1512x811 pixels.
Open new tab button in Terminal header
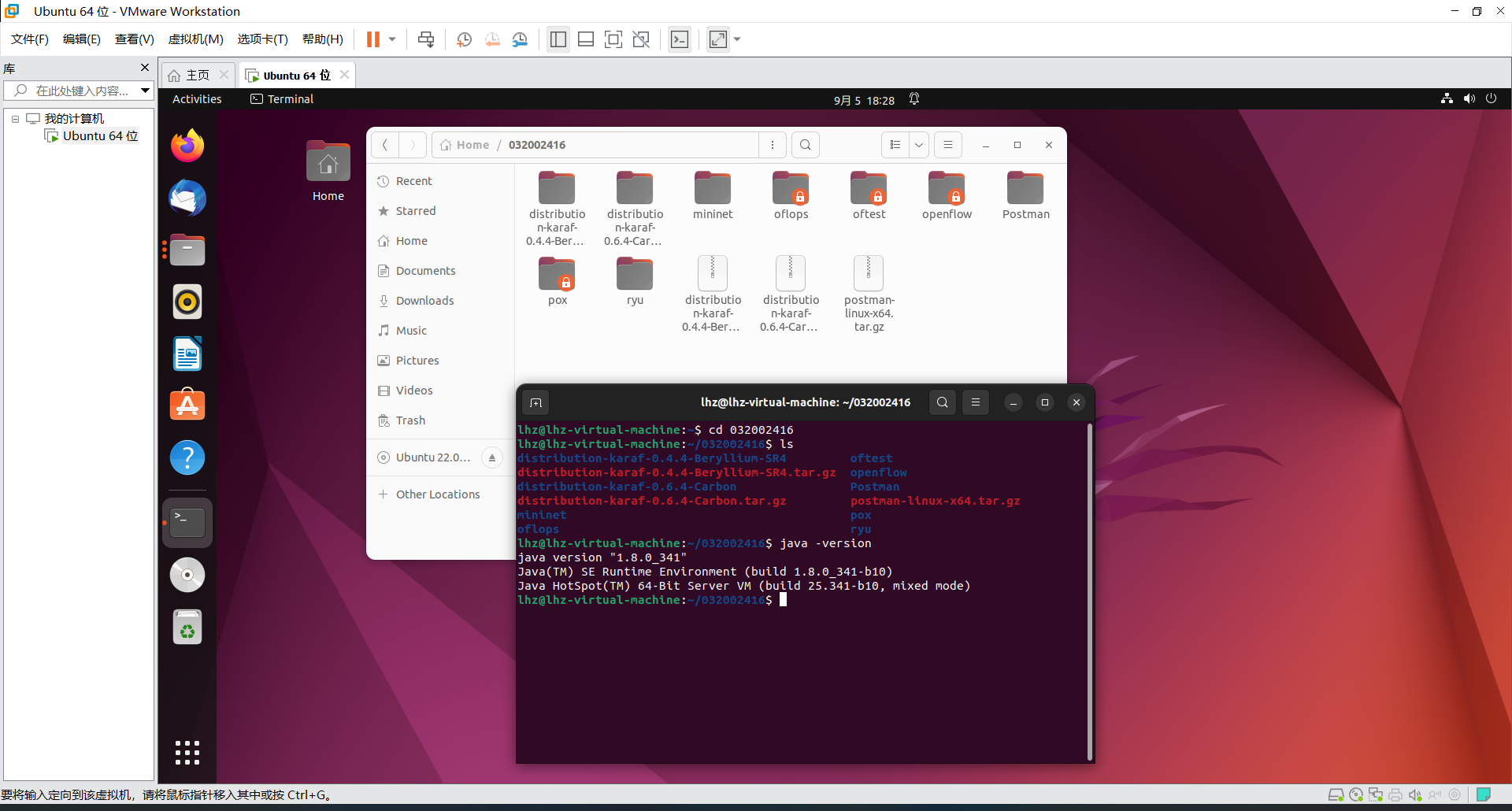(x=536, y=402)
